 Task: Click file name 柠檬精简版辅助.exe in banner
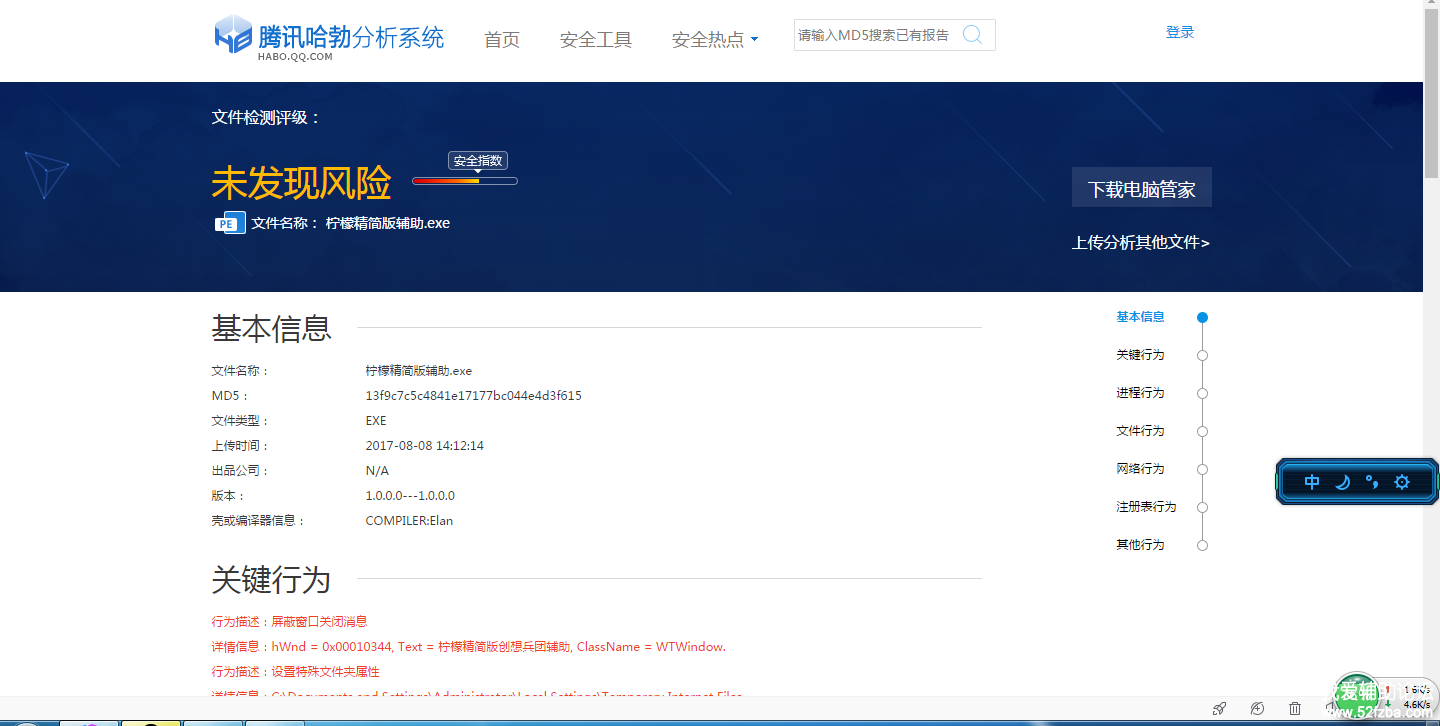pos(388,223)
